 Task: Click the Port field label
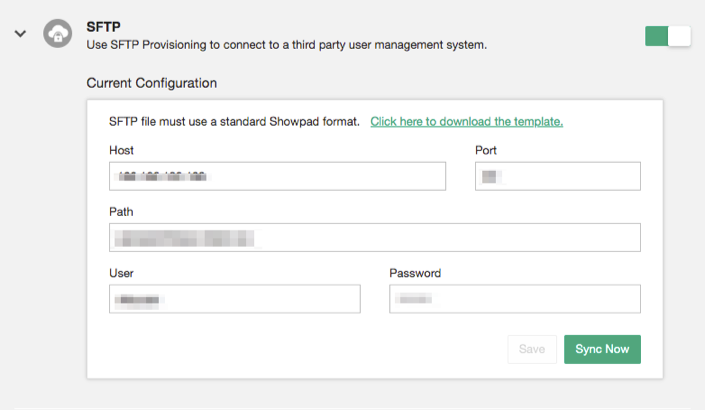tap(486, 150)
